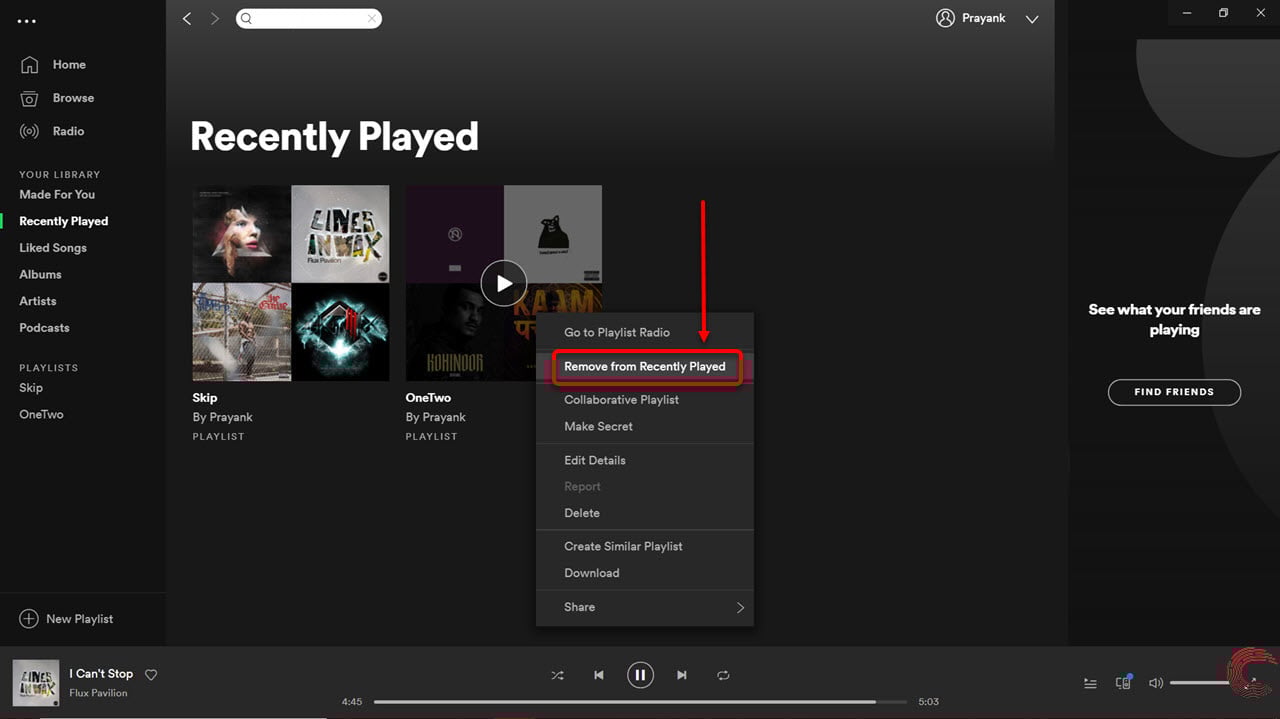Clear the search box with the X
The height and width of the screenshot is (719, 1280).
click(372, 19)
